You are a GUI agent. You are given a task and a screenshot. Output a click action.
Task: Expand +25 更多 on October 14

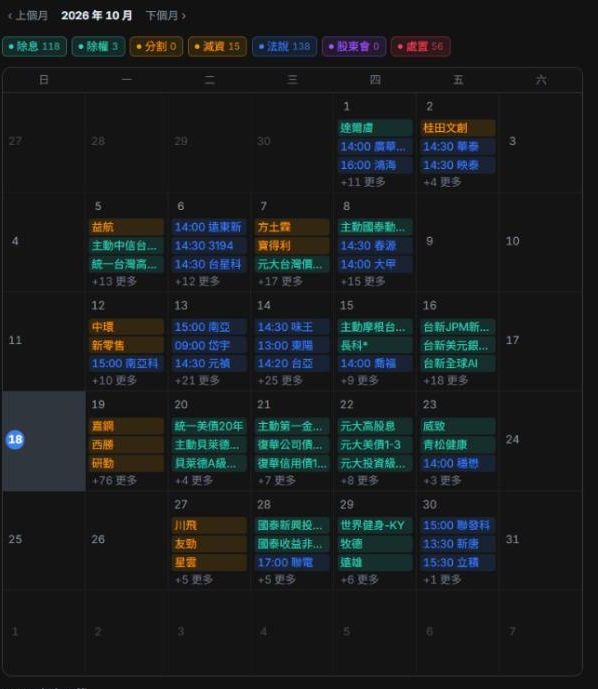[280, 381]
